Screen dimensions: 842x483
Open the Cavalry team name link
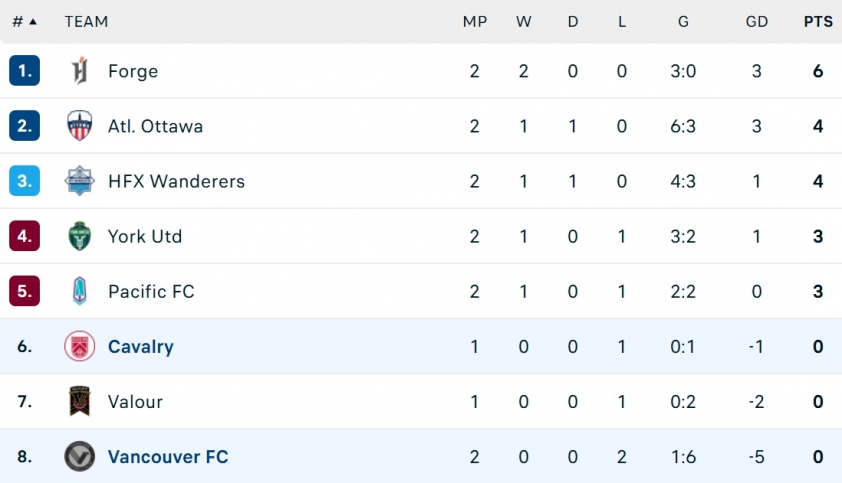click(141, 347)
